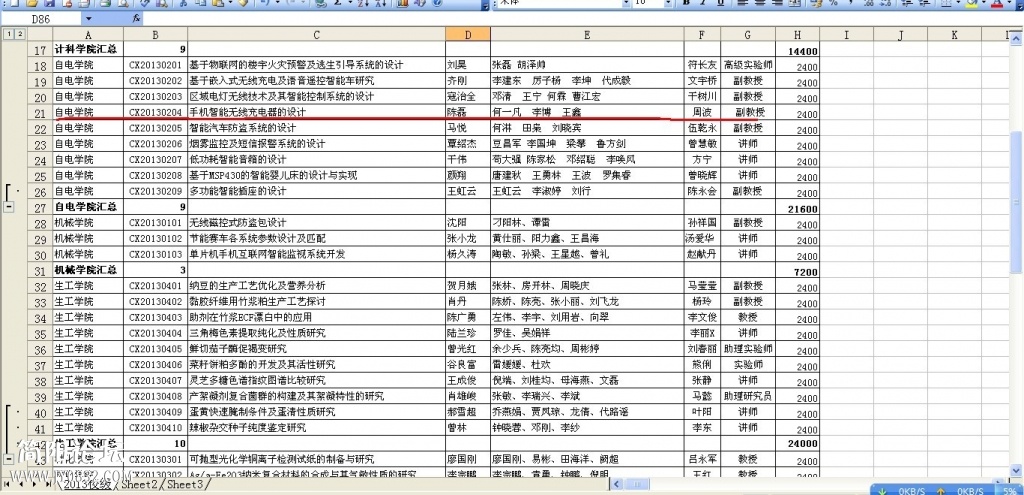Select column B header

click(x=155, y=35)
